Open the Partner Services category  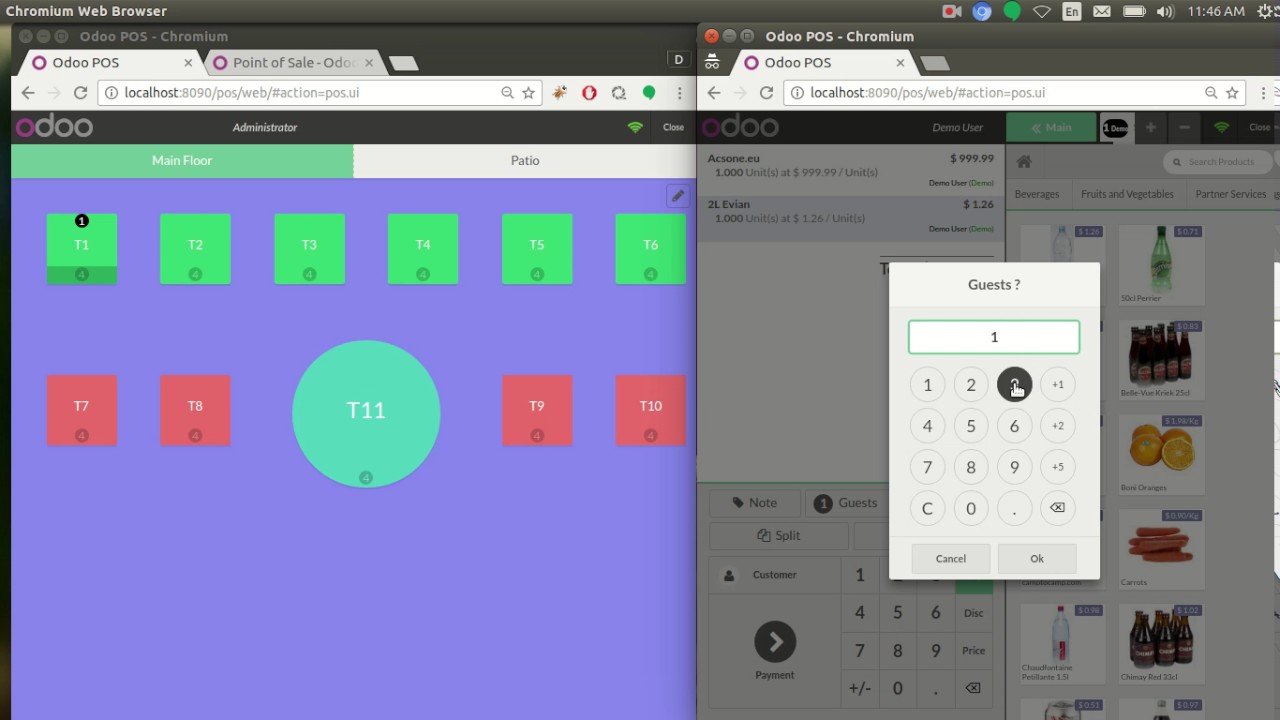[x=1231, y=194]
